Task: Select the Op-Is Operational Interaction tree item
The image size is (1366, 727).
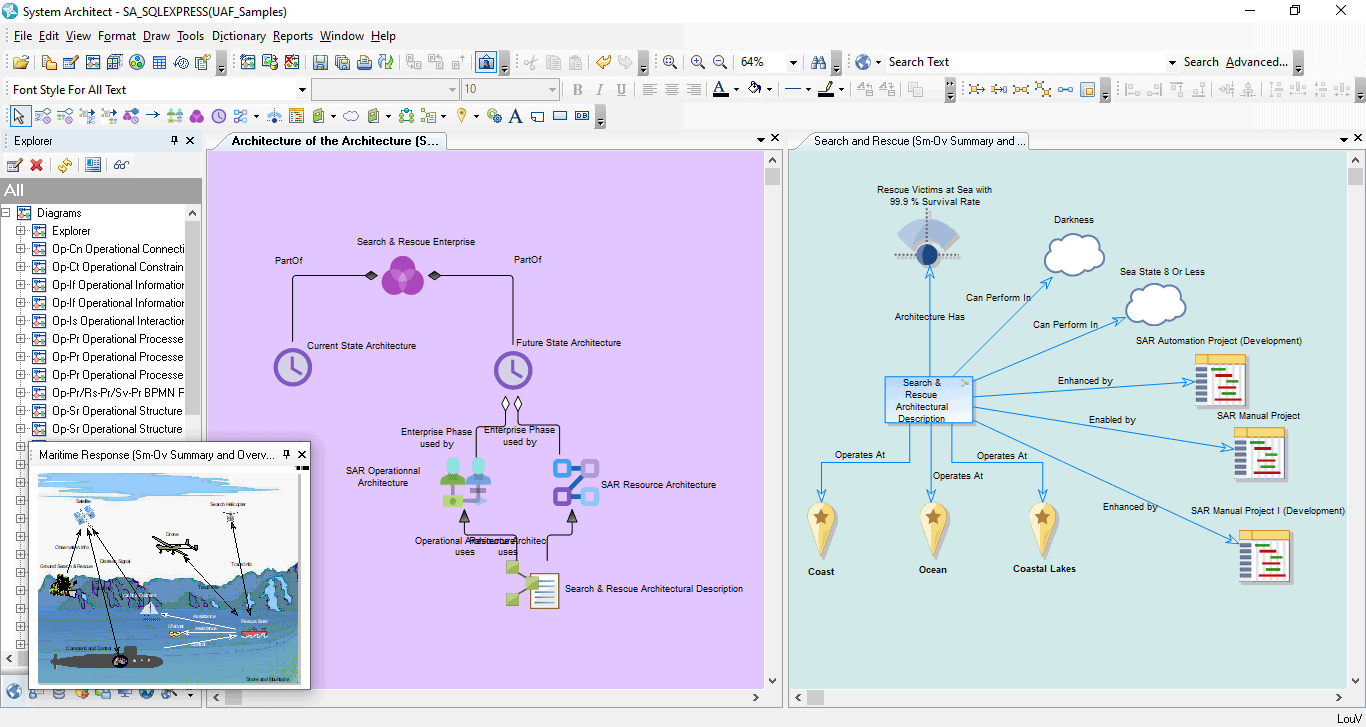Action: point(118,321)
